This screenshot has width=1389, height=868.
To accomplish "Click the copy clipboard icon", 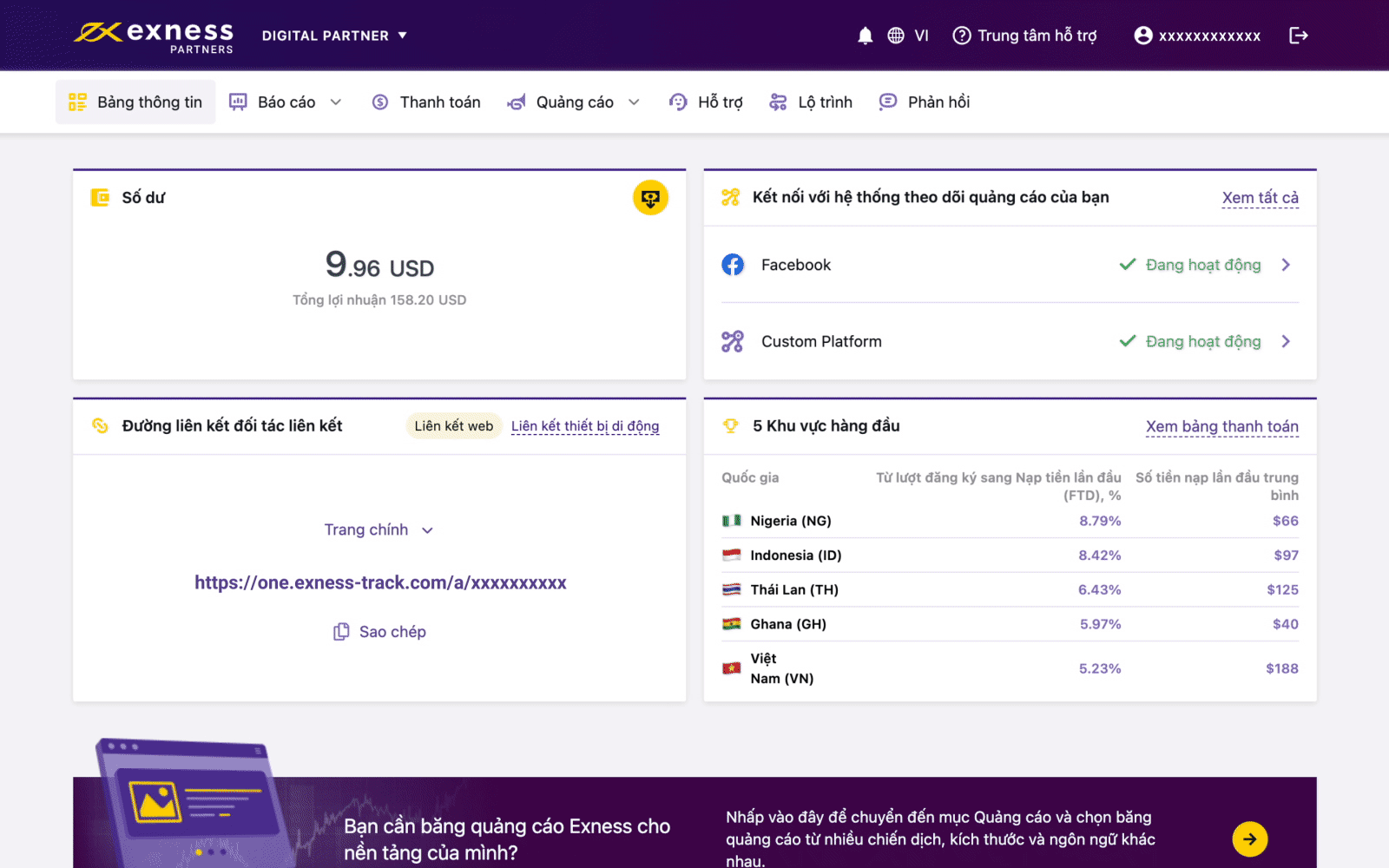I will pyautogui.click(x=341, y=632).
